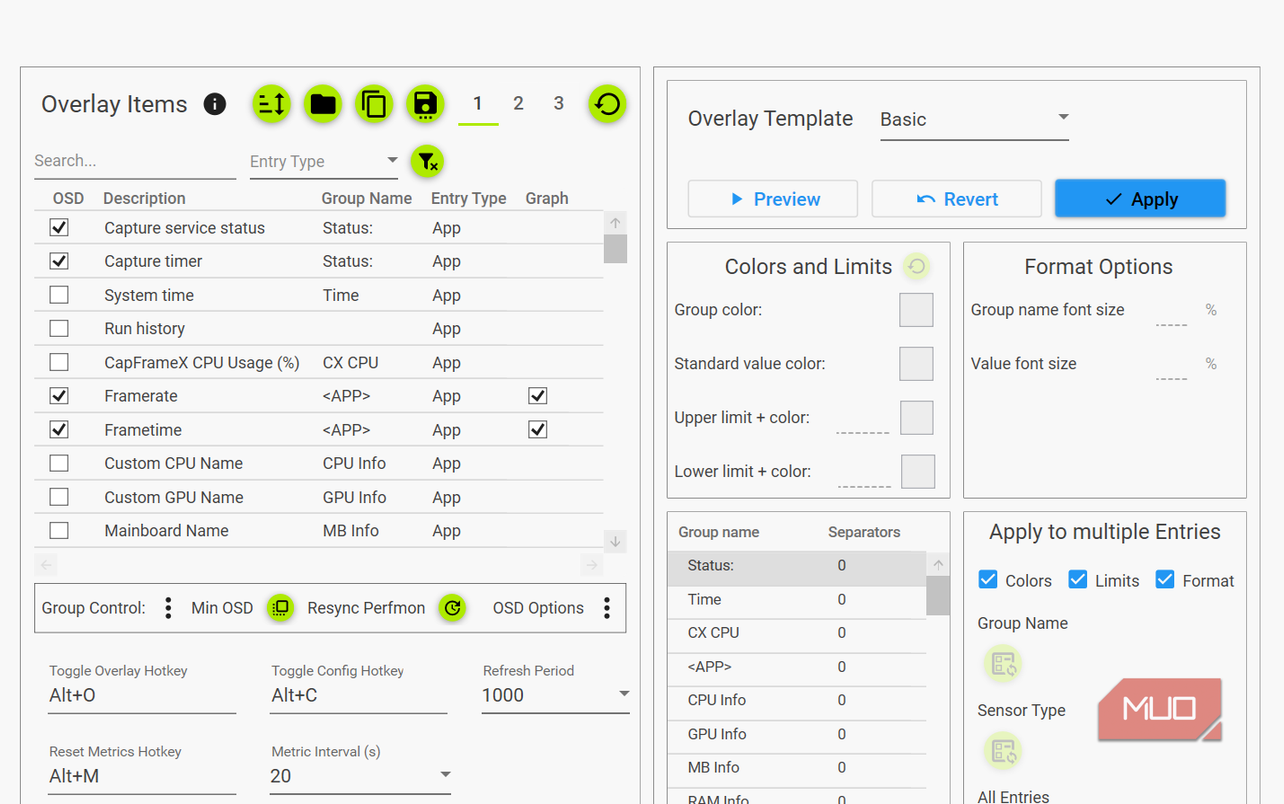Enable OSD for Mainboard Name

coord(59,530)
